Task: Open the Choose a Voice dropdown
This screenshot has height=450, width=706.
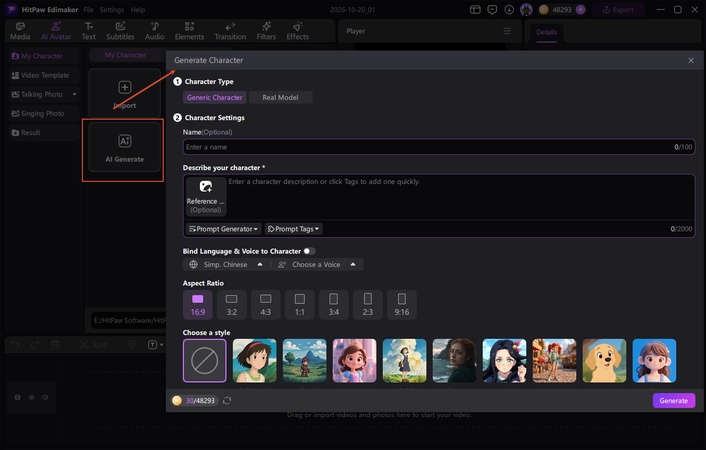Action: pyautogui.click(x=317, y=264)
